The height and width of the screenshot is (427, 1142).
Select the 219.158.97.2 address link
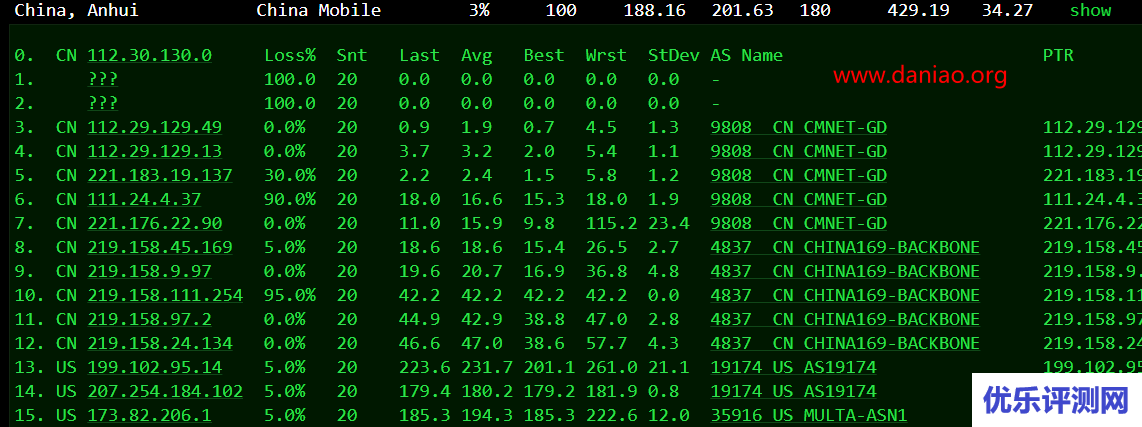click(150, 319)
